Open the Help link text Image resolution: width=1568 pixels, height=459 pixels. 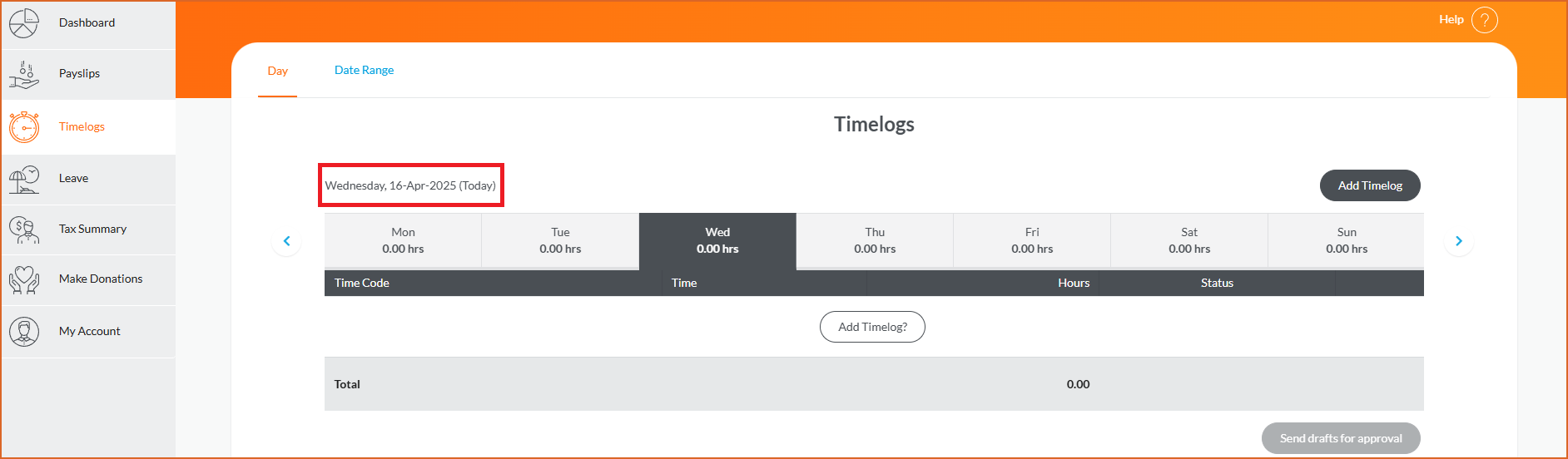tap(1451, 19)
